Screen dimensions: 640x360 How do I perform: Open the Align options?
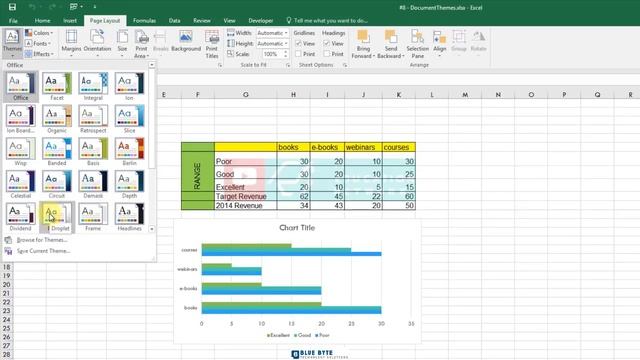[440, 43]
